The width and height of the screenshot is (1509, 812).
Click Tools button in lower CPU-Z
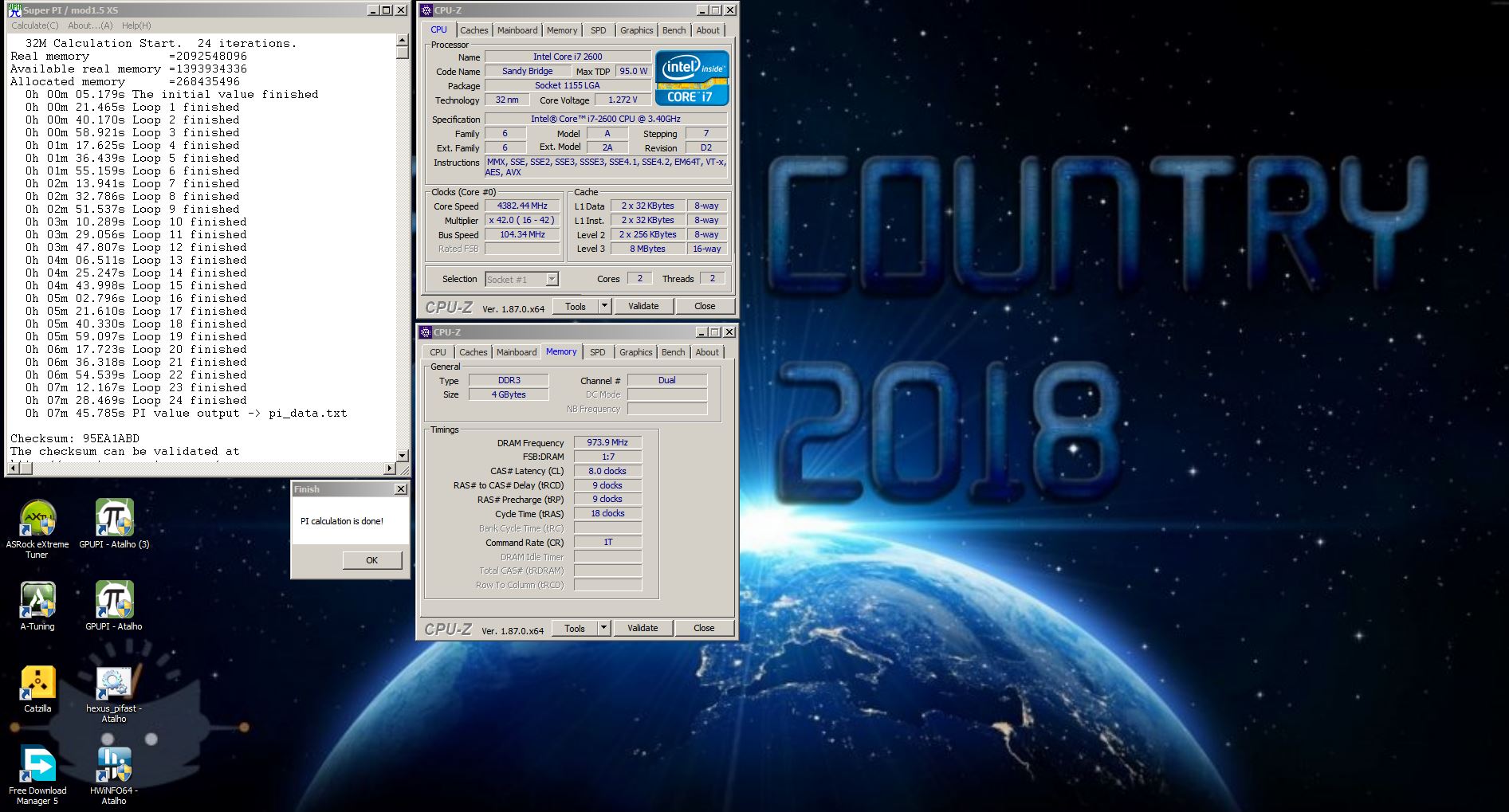(575, 628)
